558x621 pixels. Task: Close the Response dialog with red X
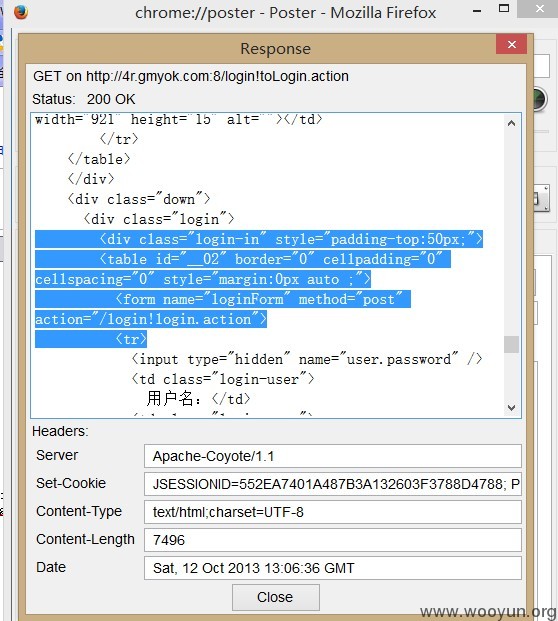click(x=511, y=44)
